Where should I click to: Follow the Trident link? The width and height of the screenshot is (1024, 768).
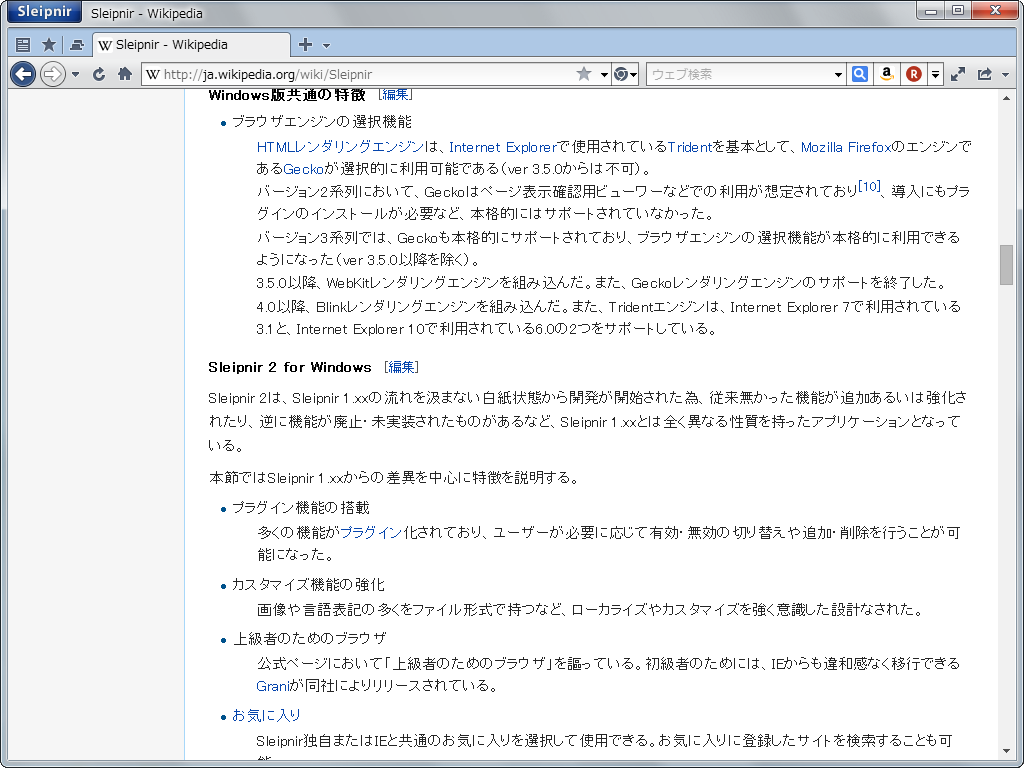[690, 148]
